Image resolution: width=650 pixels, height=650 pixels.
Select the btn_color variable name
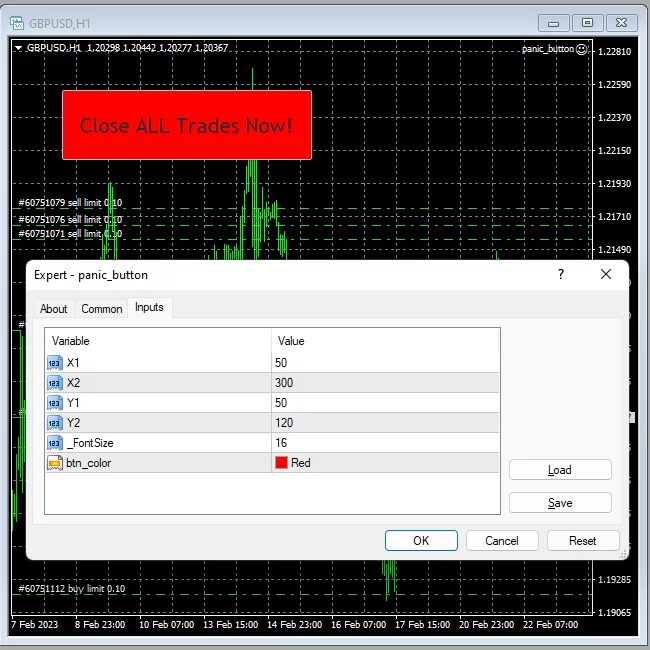(x=89, y=463)
